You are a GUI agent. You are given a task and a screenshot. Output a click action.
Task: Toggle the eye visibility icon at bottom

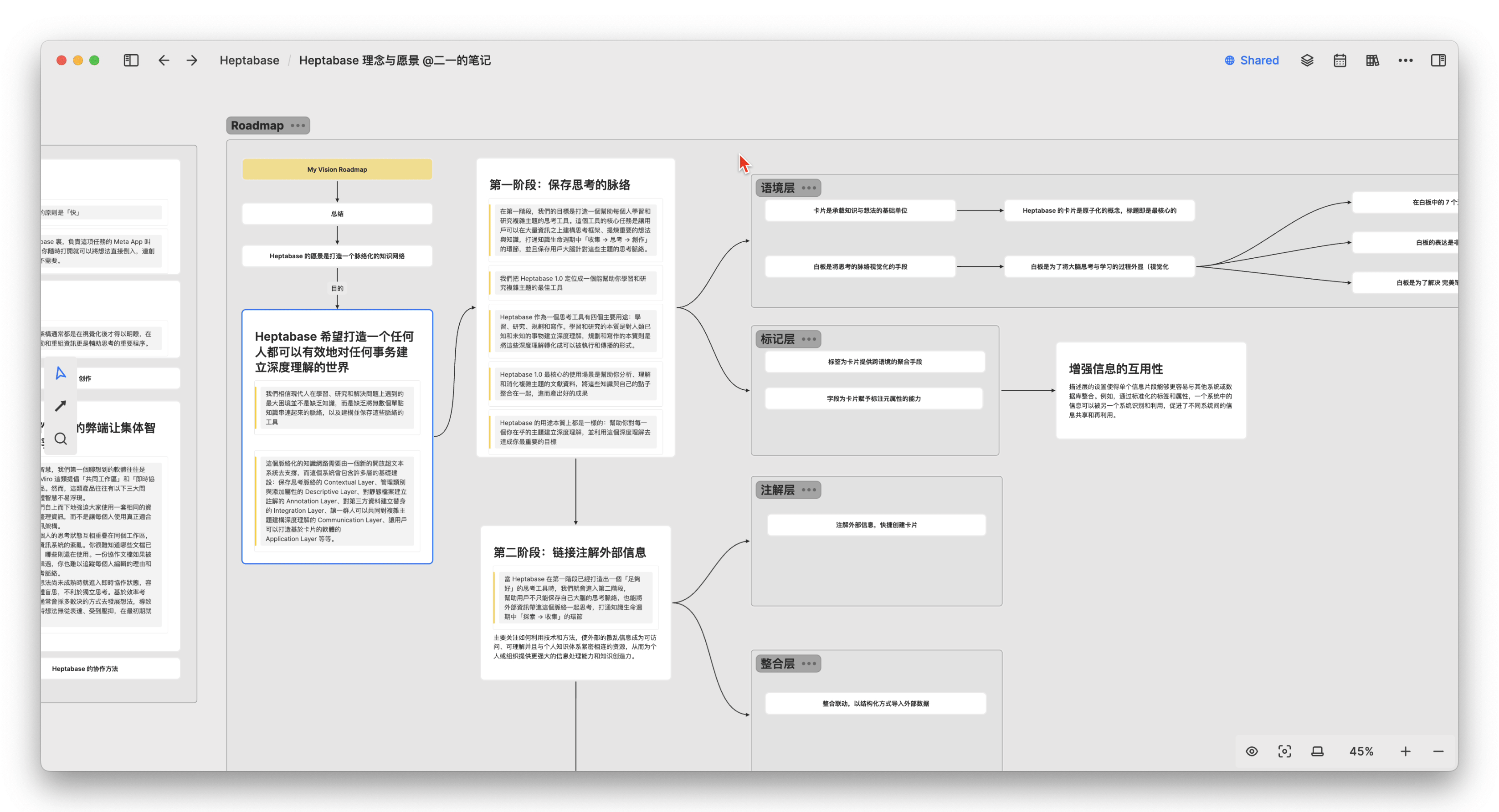coord(1252,751)
